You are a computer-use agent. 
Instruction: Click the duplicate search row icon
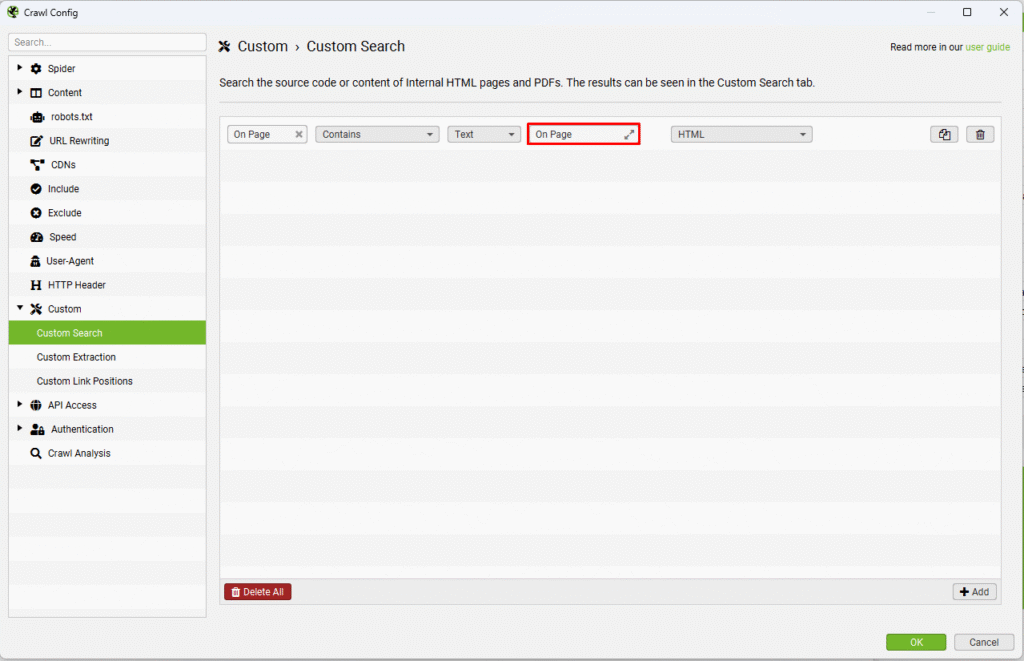[944, 134]
